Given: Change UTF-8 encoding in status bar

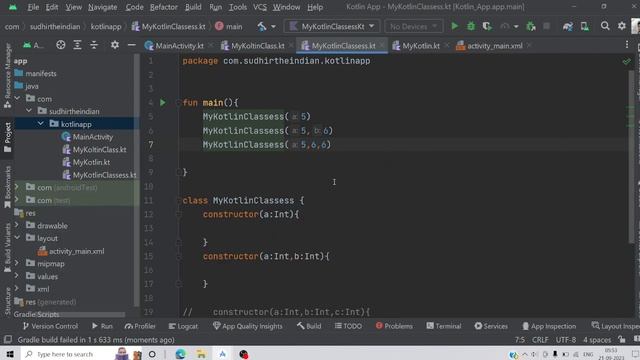Looking at the screenshot, I should (x=565, y=340).
